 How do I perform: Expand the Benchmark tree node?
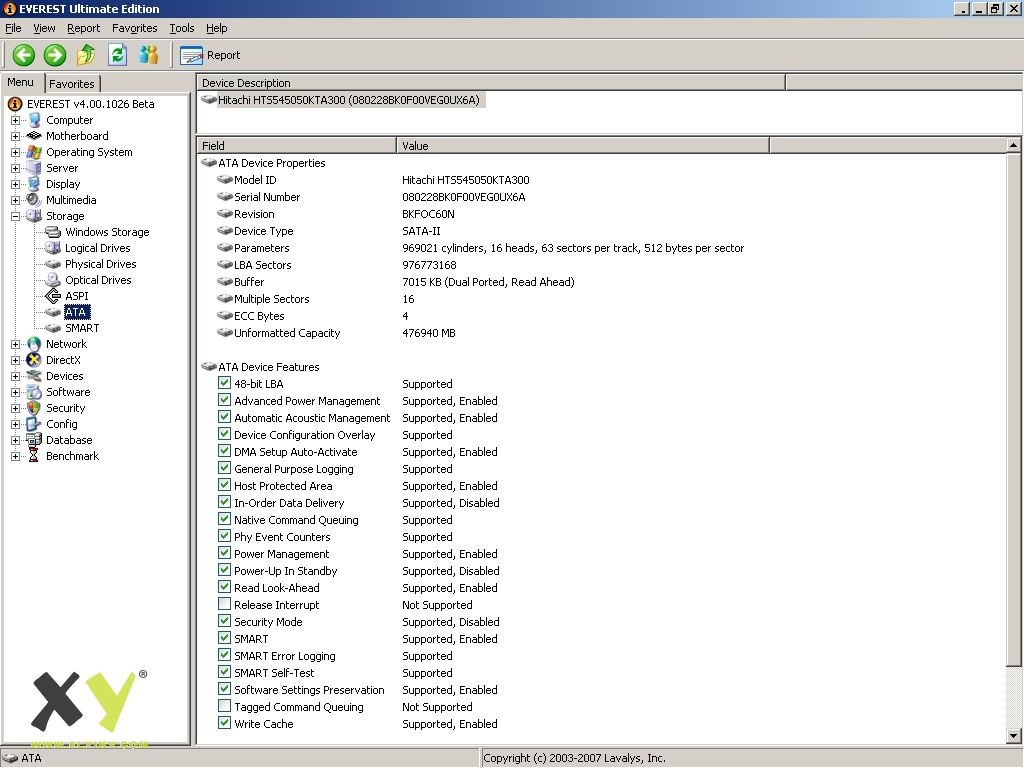(15, 456)
